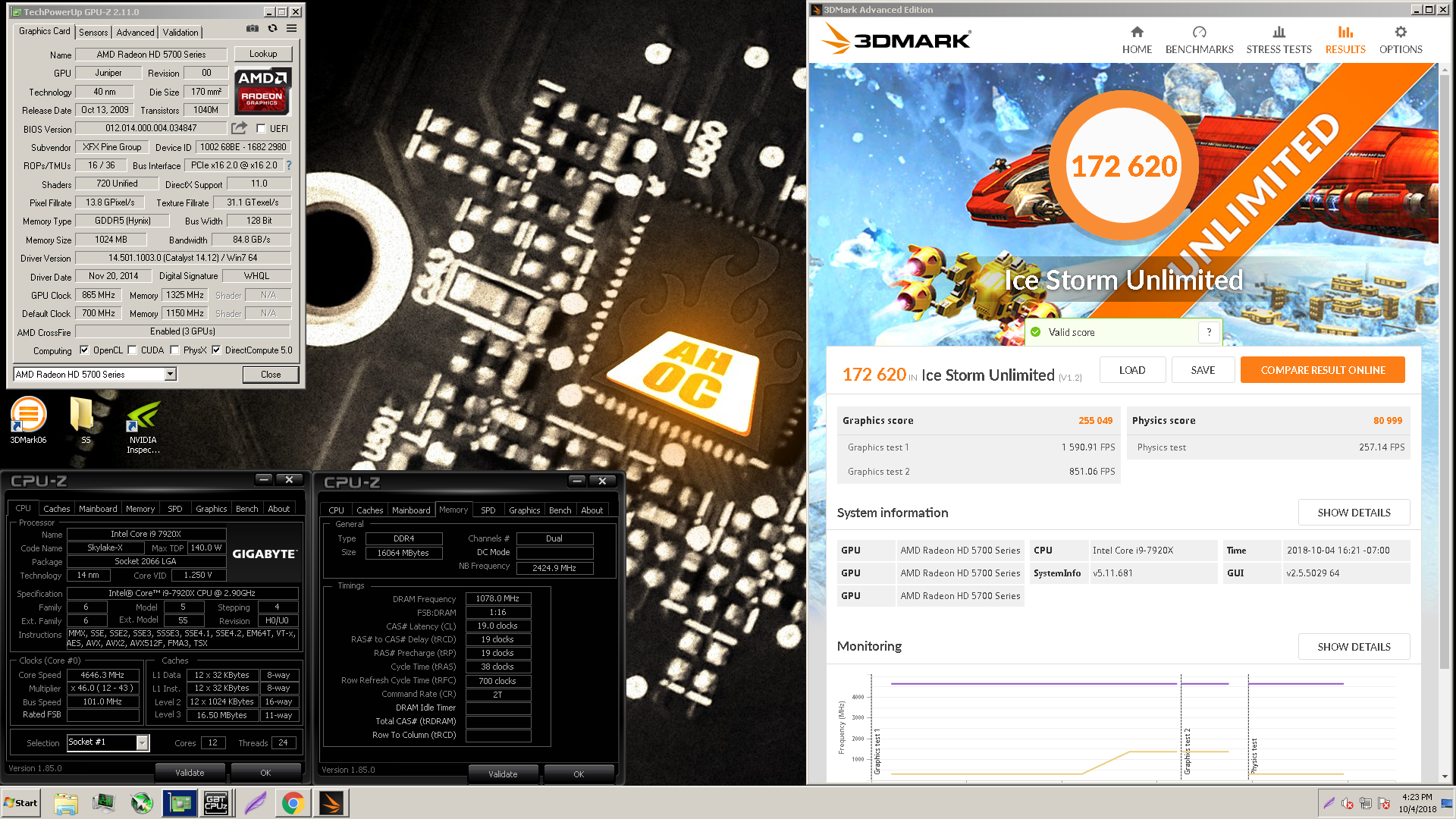Click the GPU-Z screenshot camera icon

[253, 29]
